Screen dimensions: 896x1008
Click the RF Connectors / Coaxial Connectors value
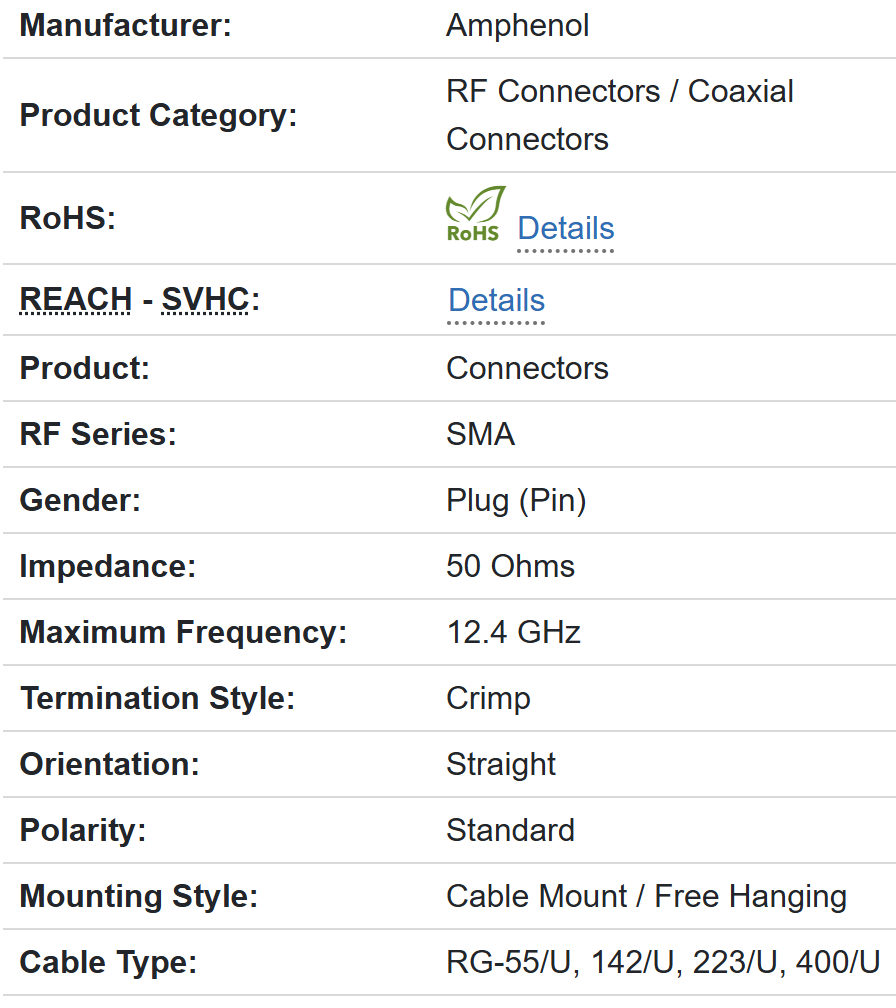619,114
